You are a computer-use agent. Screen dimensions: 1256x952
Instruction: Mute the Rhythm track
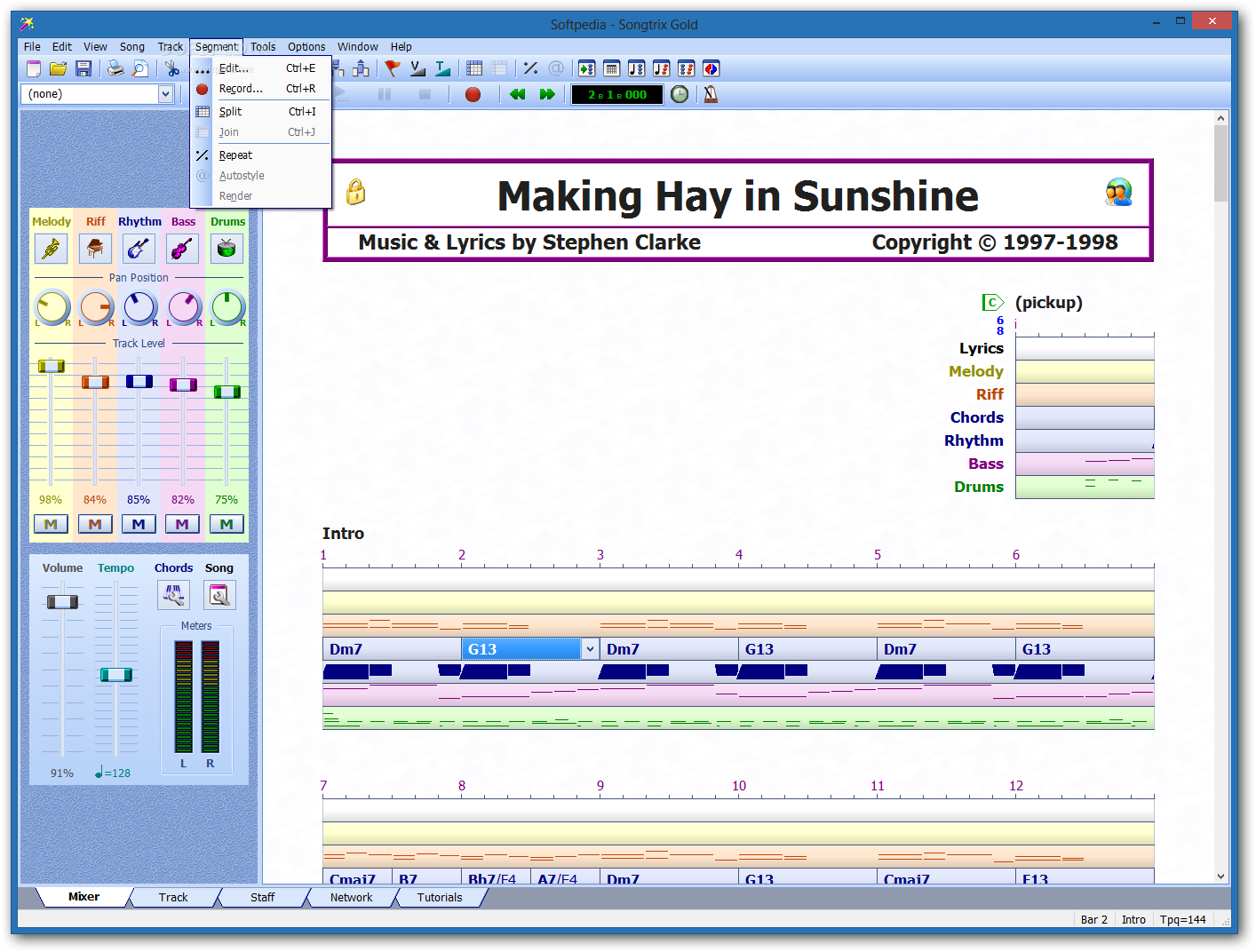pyautogui.click(x=139, y=524)
